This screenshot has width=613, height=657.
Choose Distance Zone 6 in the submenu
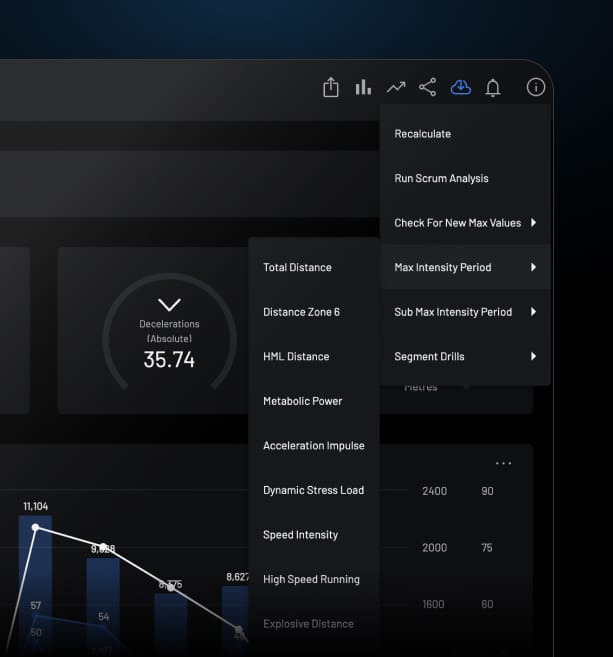click(x=314, y=312)
